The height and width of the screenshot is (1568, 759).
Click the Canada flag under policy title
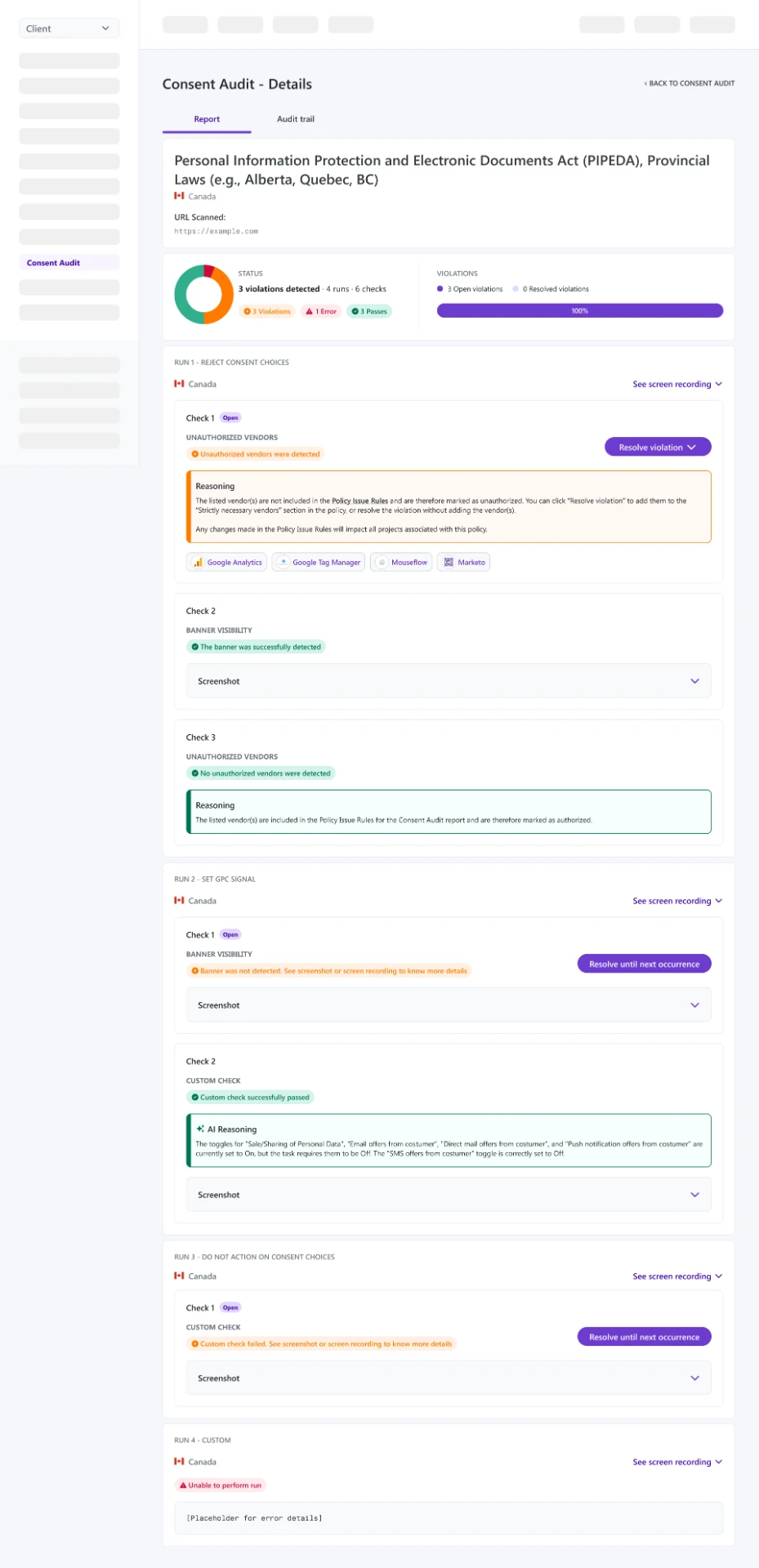click(x=179, y=196)
